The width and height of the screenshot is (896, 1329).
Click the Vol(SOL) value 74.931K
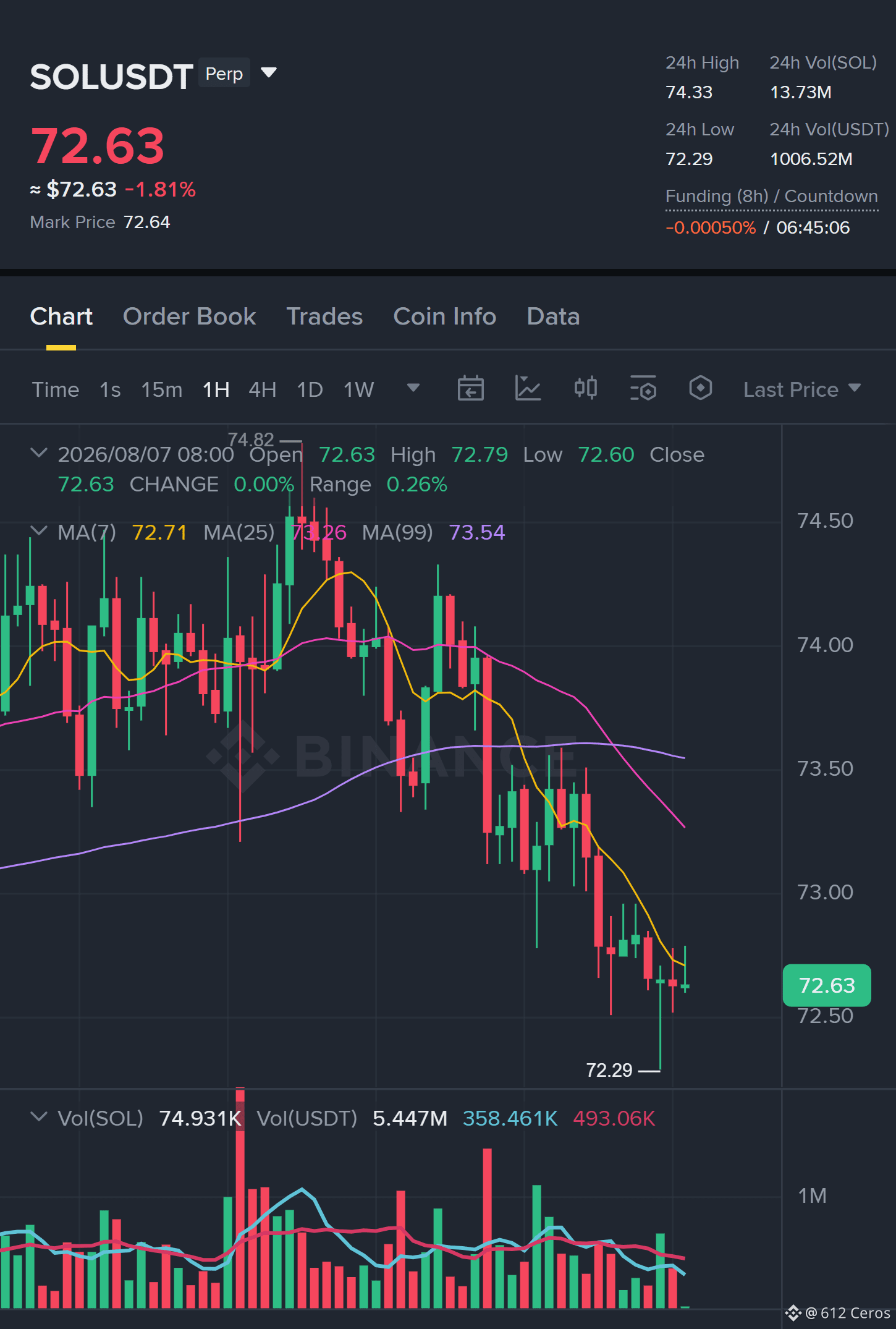point(200,1118)
